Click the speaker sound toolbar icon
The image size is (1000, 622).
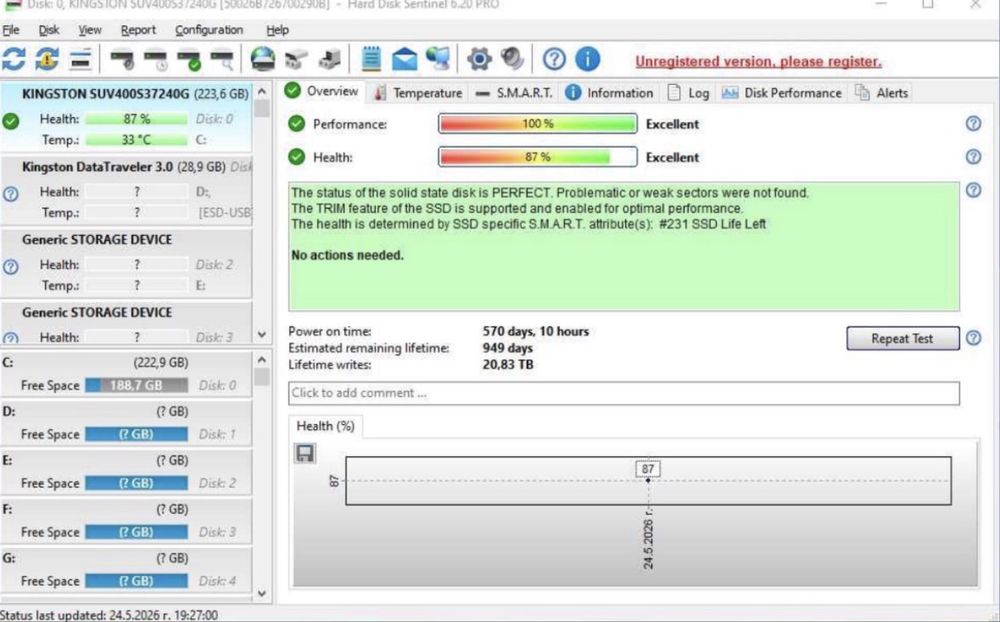point(512,59)
